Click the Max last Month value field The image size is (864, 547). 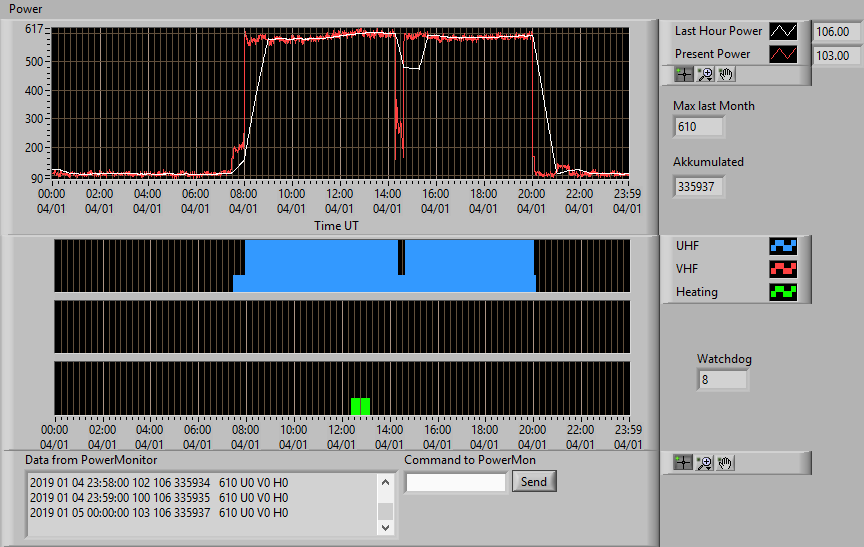(x=698, y=127)
